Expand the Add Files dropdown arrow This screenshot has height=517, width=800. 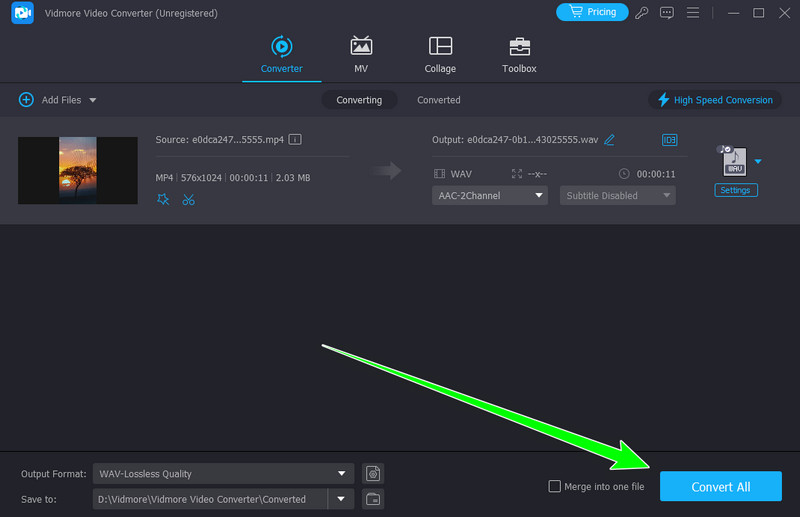93,100
